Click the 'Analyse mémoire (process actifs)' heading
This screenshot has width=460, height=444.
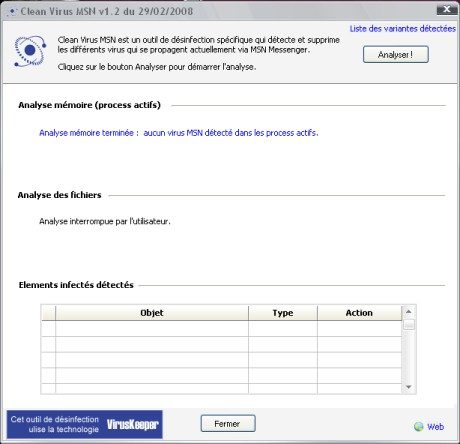click(x=90, y=105)
